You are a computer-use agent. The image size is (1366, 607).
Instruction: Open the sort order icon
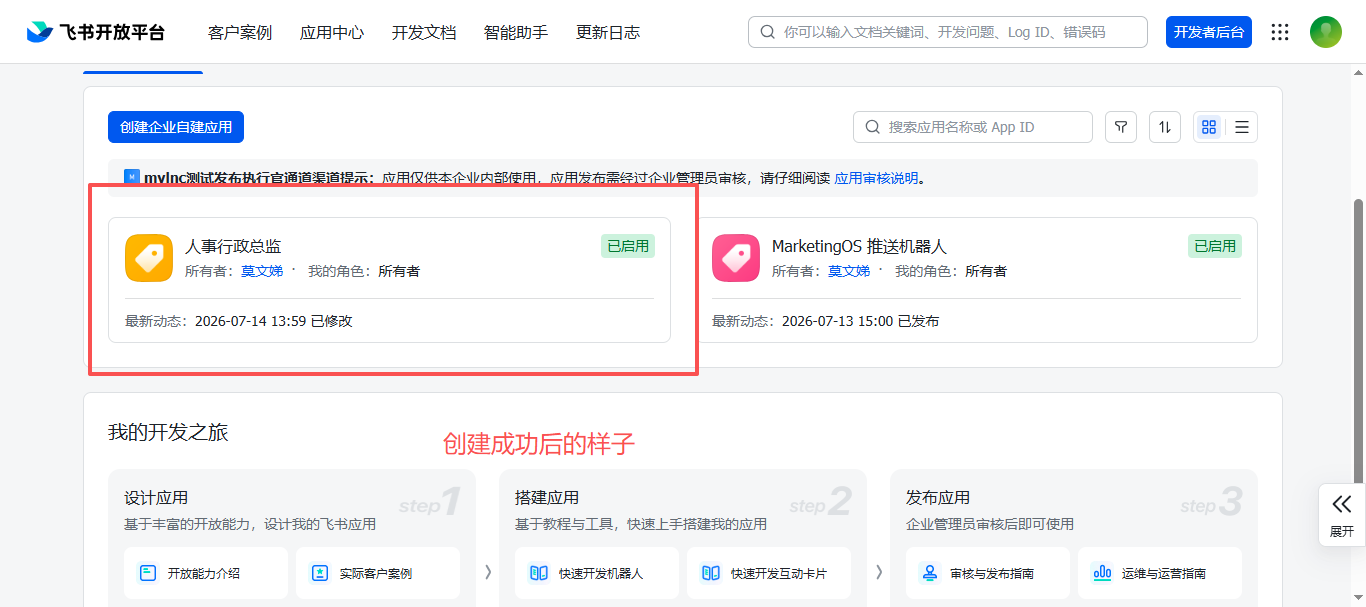pos(1165,127)
